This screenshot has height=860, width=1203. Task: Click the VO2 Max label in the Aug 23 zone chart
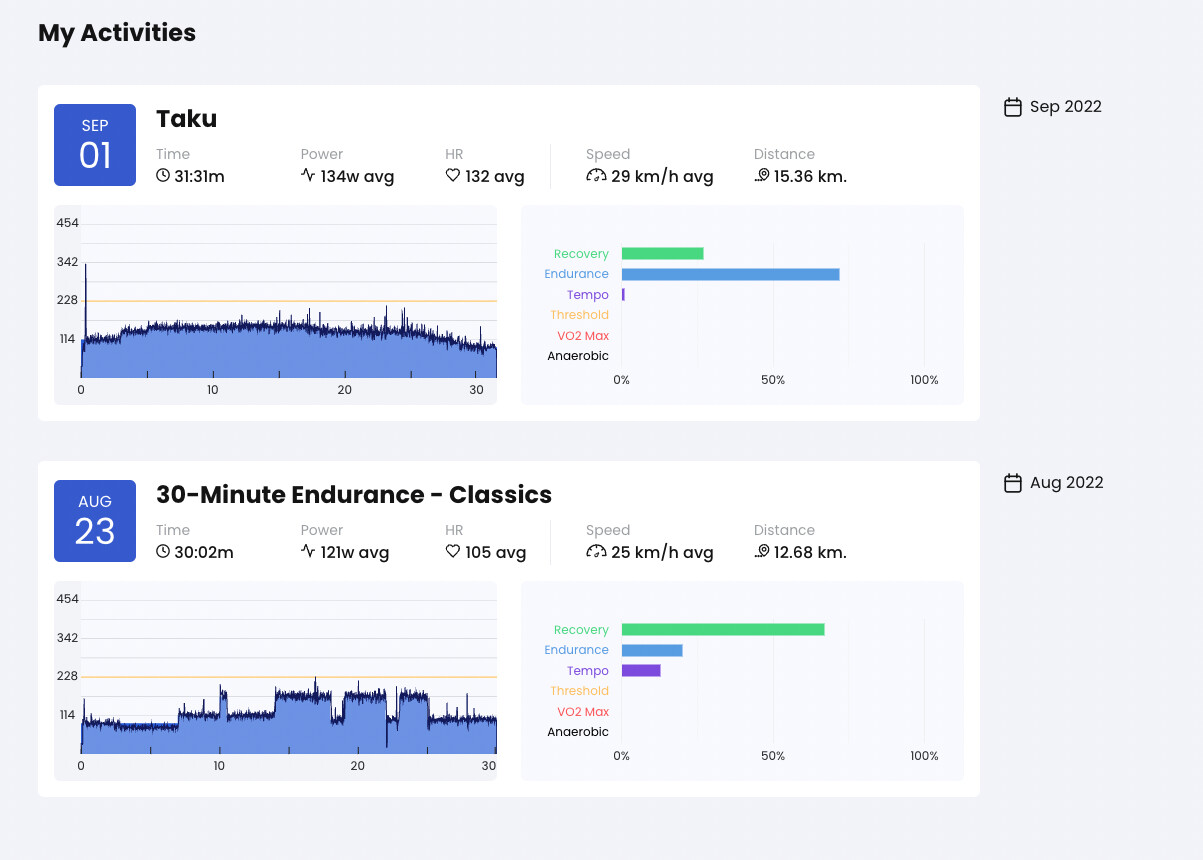click(x=583, y=712)
